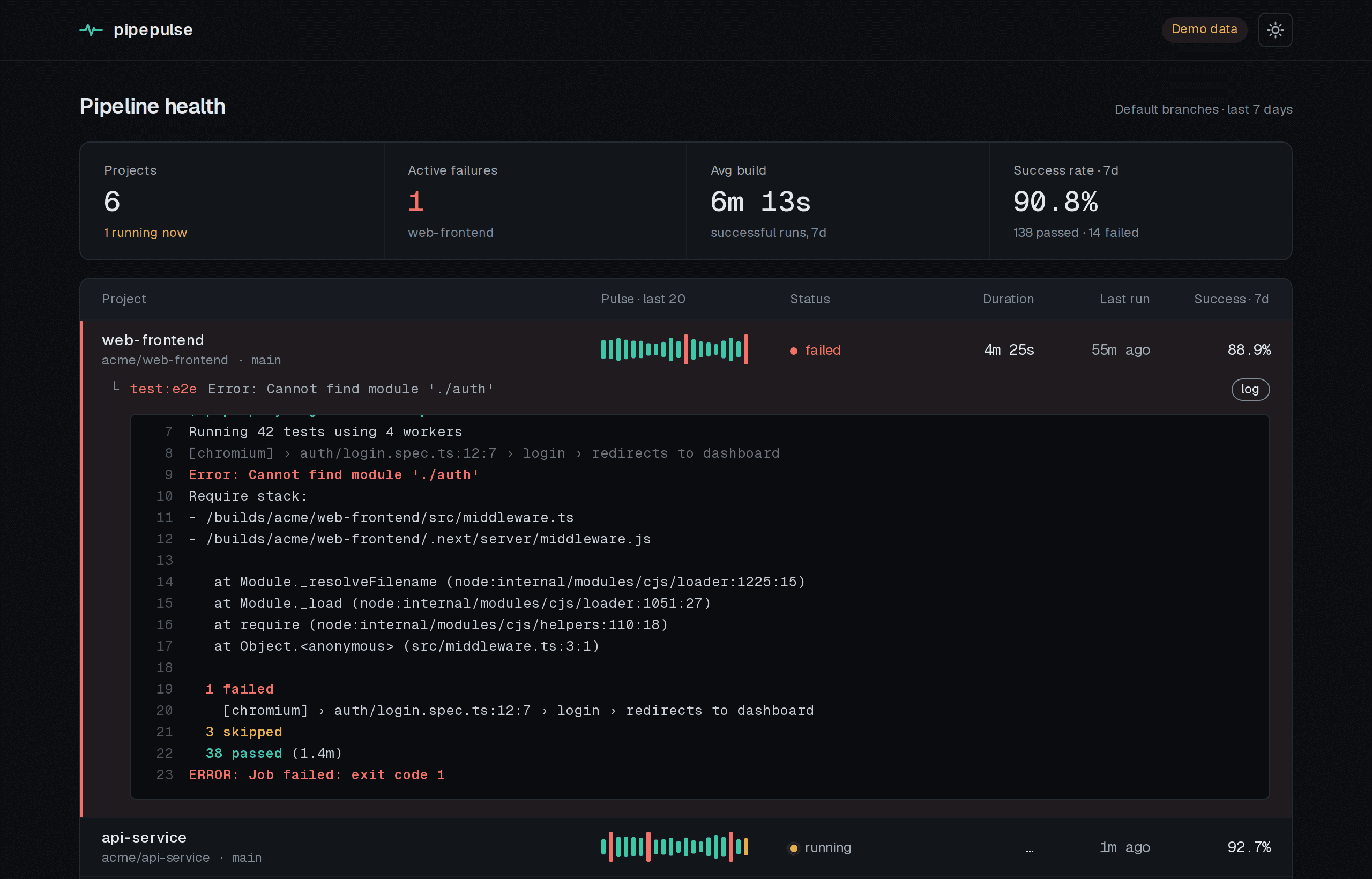1372x879 pixels.
Task: Click log line '38 passed (1.4m)'
Action: click(273, 754)
